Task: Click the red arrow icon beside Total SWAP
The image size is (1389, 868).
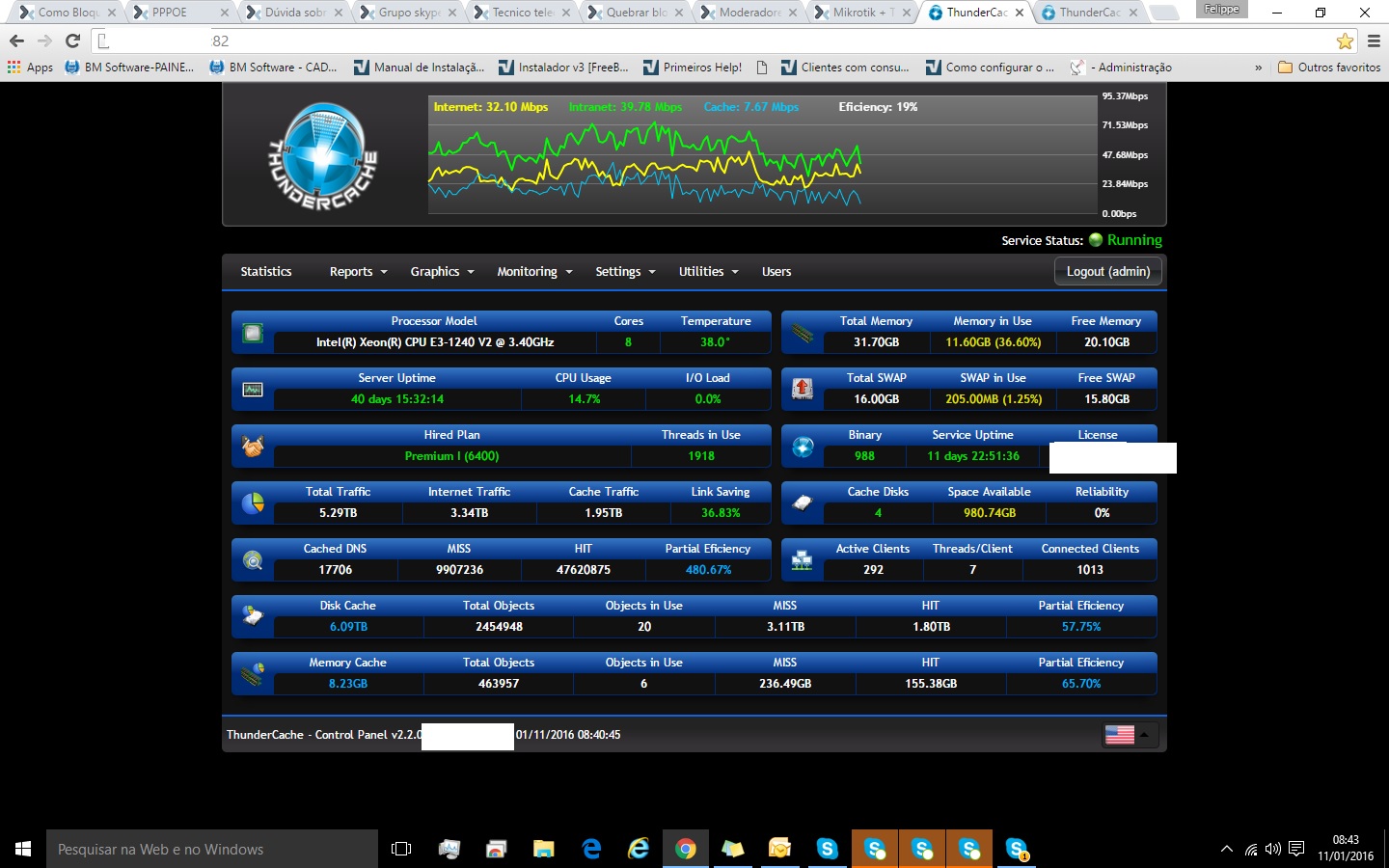Action: tap(803, 389)
